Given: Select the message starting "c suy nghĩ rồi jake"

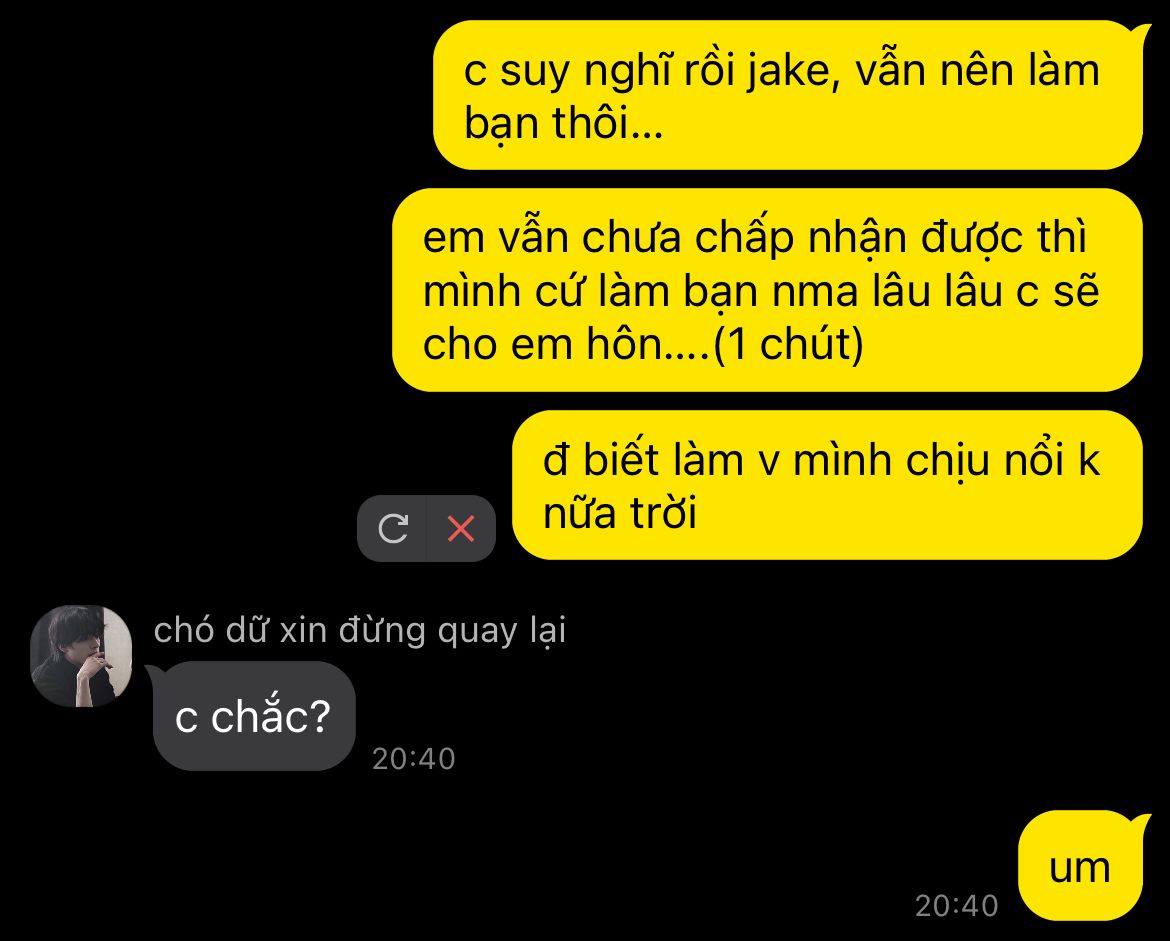Looking at the screenshot, I should point(788,96).
